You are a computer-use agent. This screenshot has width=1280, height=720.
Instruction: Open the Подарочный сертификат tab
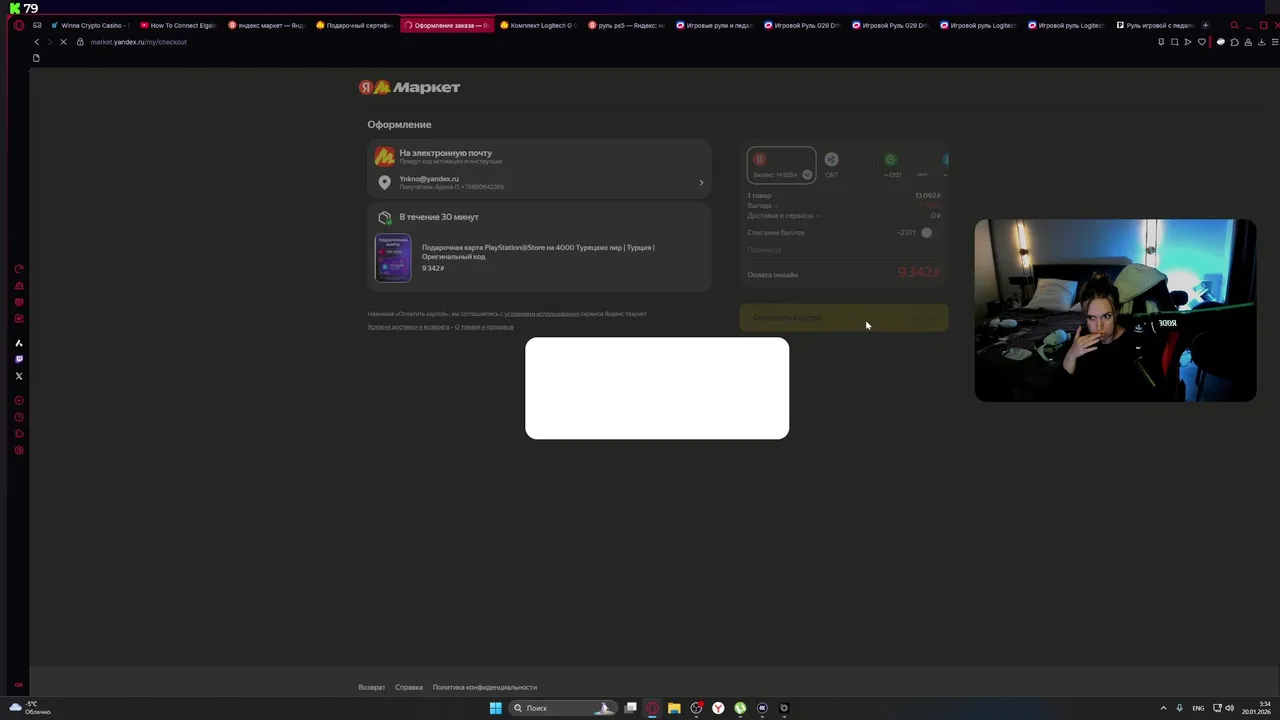click(x=353, y=25)
